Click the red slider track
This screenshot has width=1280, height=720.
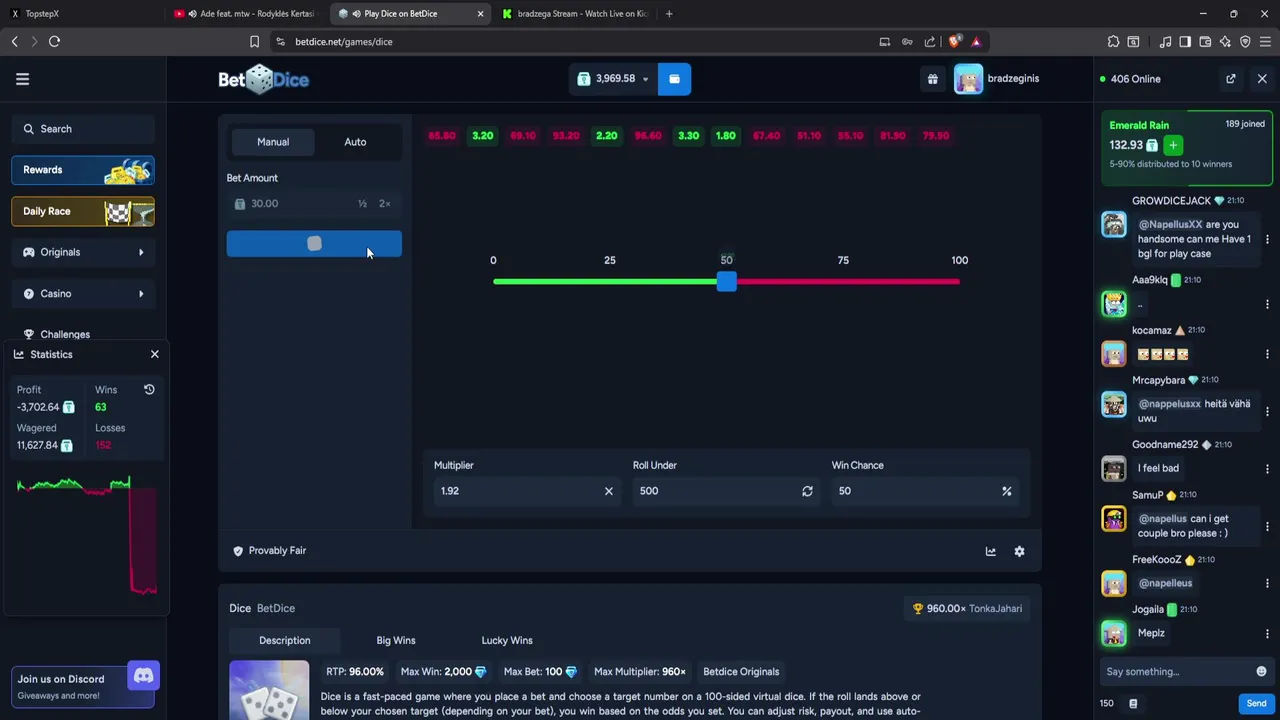click(x=848, y=282)
